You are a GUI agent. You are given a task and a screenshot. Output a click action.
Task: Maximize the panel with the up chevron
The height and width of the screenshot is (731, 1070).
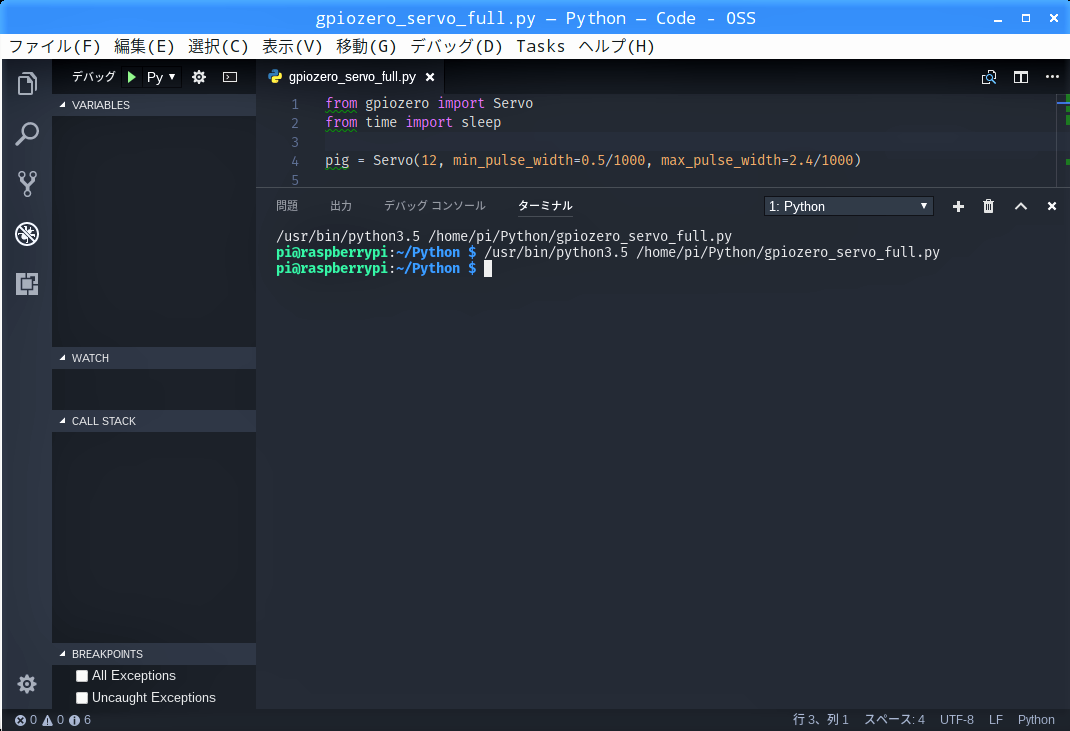(x=1020, y=206)
